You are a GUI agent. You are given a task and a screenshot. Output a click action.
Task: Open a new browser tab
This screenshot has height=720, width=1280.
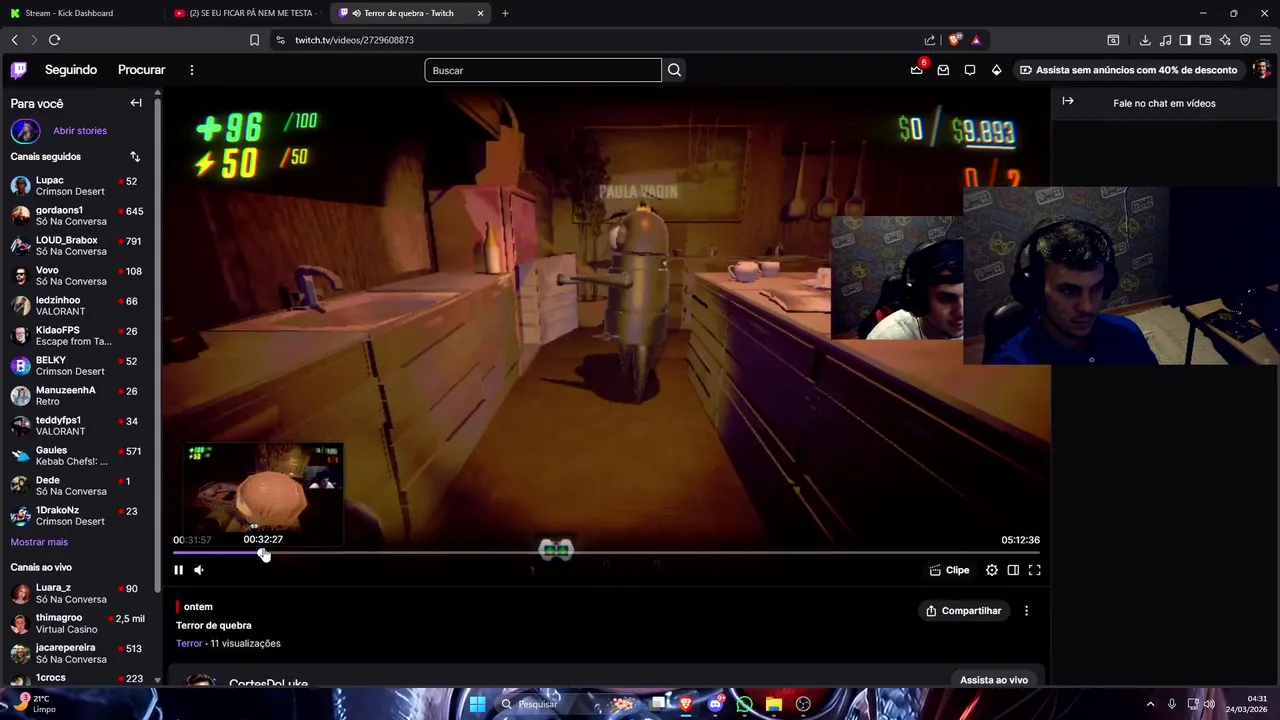coord(505,13)
